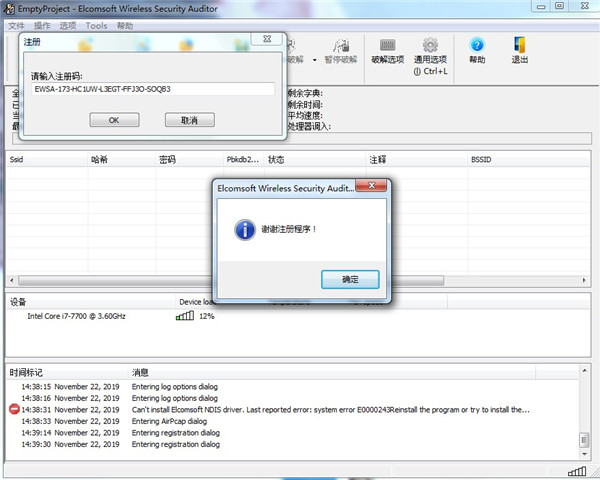The height and width of the screenshot is (480, 600).
Task: Click the 设备 column header
Action: [x=91, y=302]
